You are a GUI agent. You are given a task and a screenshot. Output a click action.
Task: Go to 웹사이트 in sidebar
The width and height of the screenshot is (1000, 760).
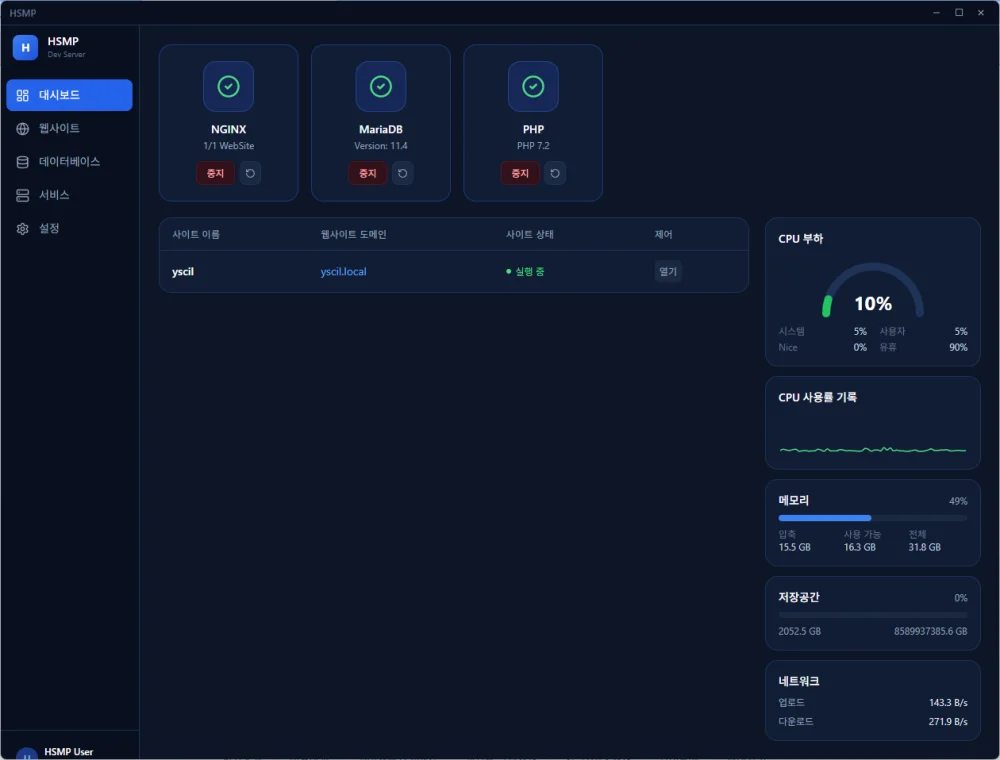[70, 128]
